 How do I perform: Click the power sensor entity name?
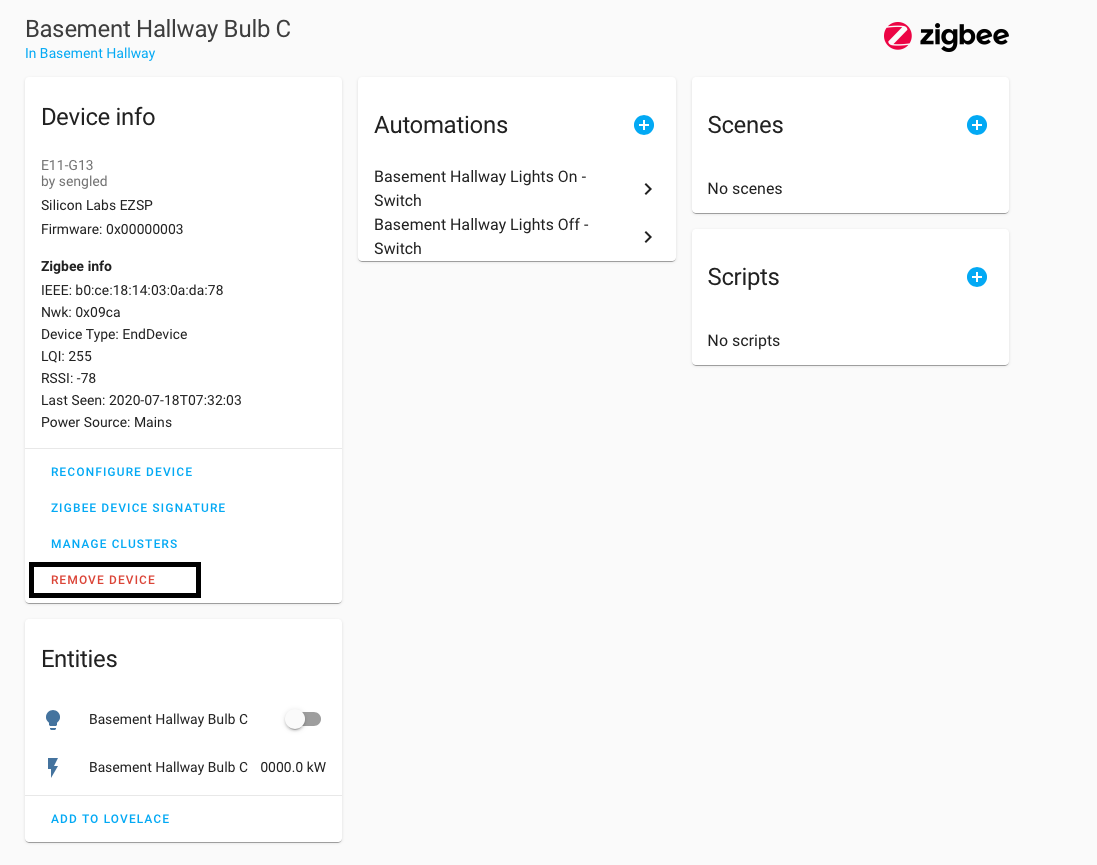(167, 767)
